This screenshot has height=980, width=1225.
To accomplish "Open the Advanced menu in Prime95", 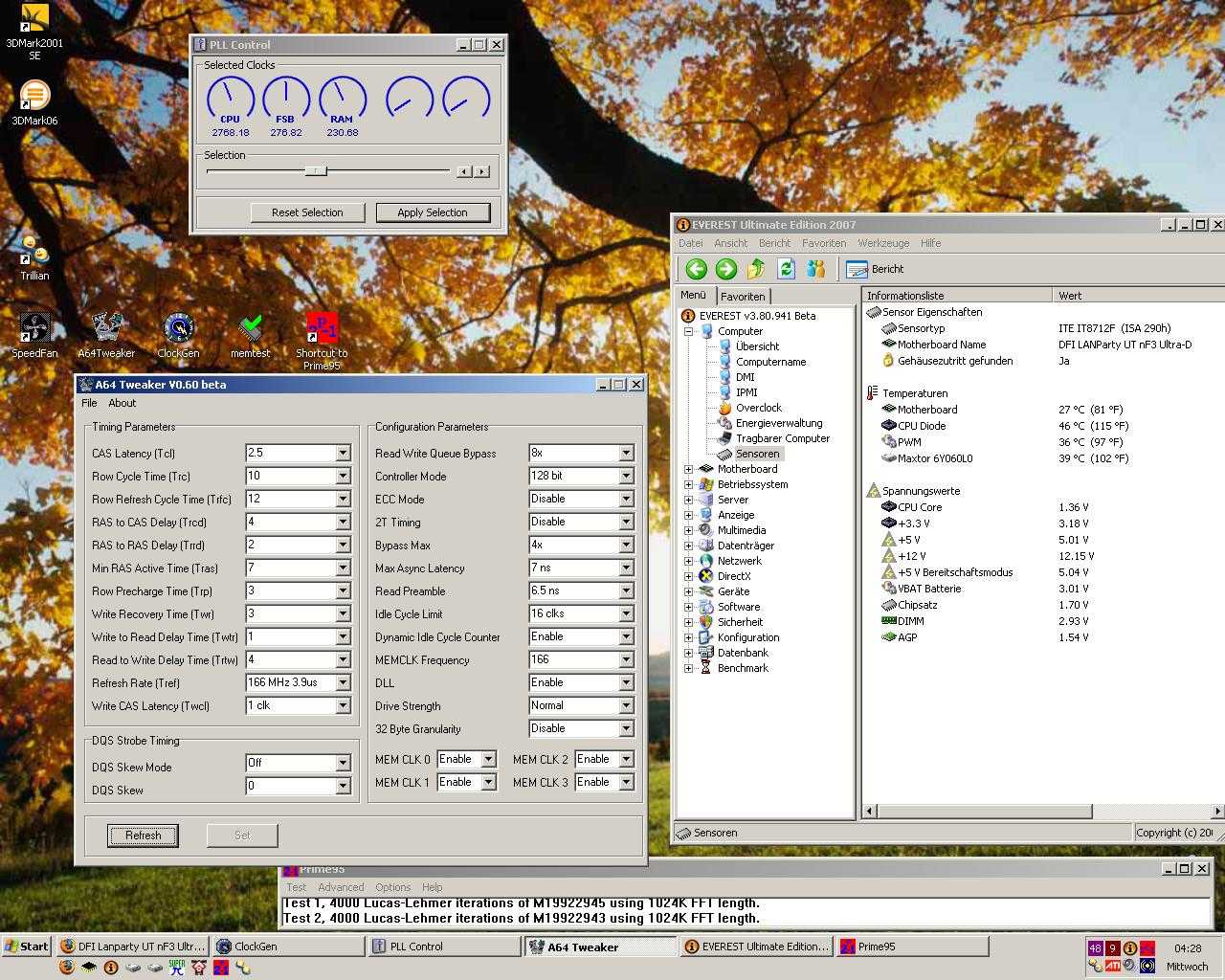I will [x=341, y=887].
